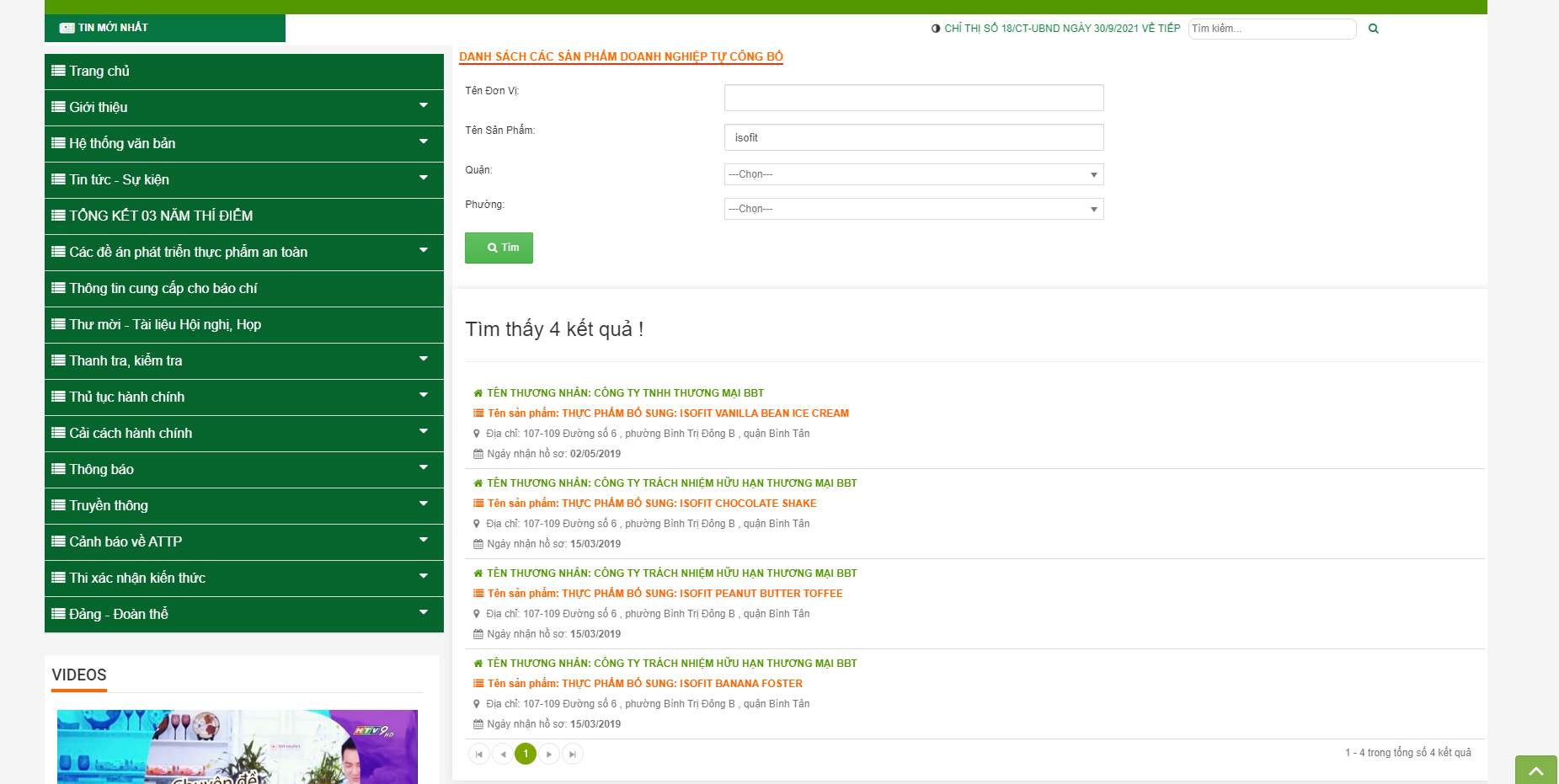Viewport: 1559px width, 784px height.
Task: Open the Trang chủ menu item
Action: (244, 72)
